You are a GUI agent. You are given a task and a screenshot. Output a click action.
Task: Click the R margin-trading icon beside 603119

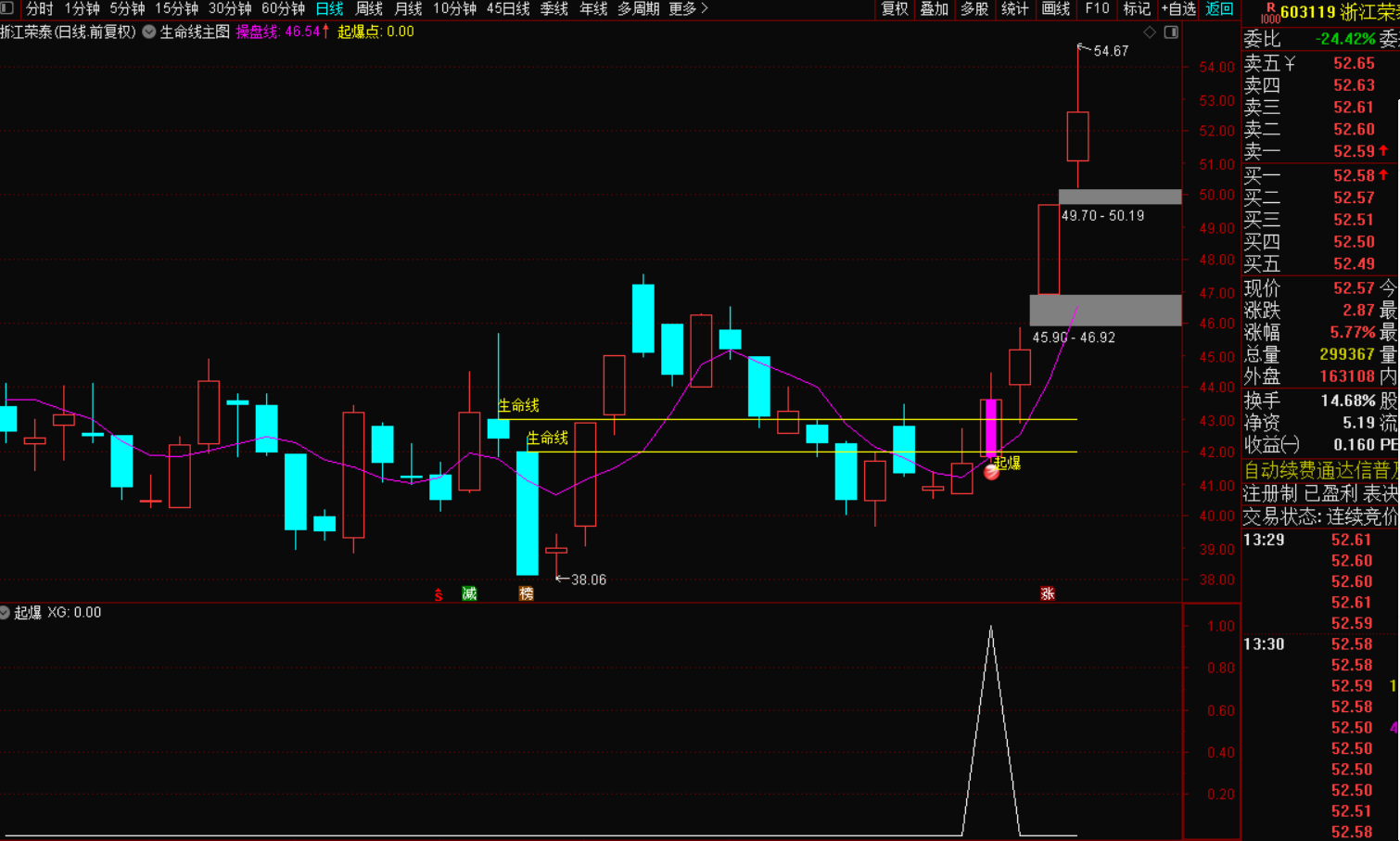[1269, 11]
